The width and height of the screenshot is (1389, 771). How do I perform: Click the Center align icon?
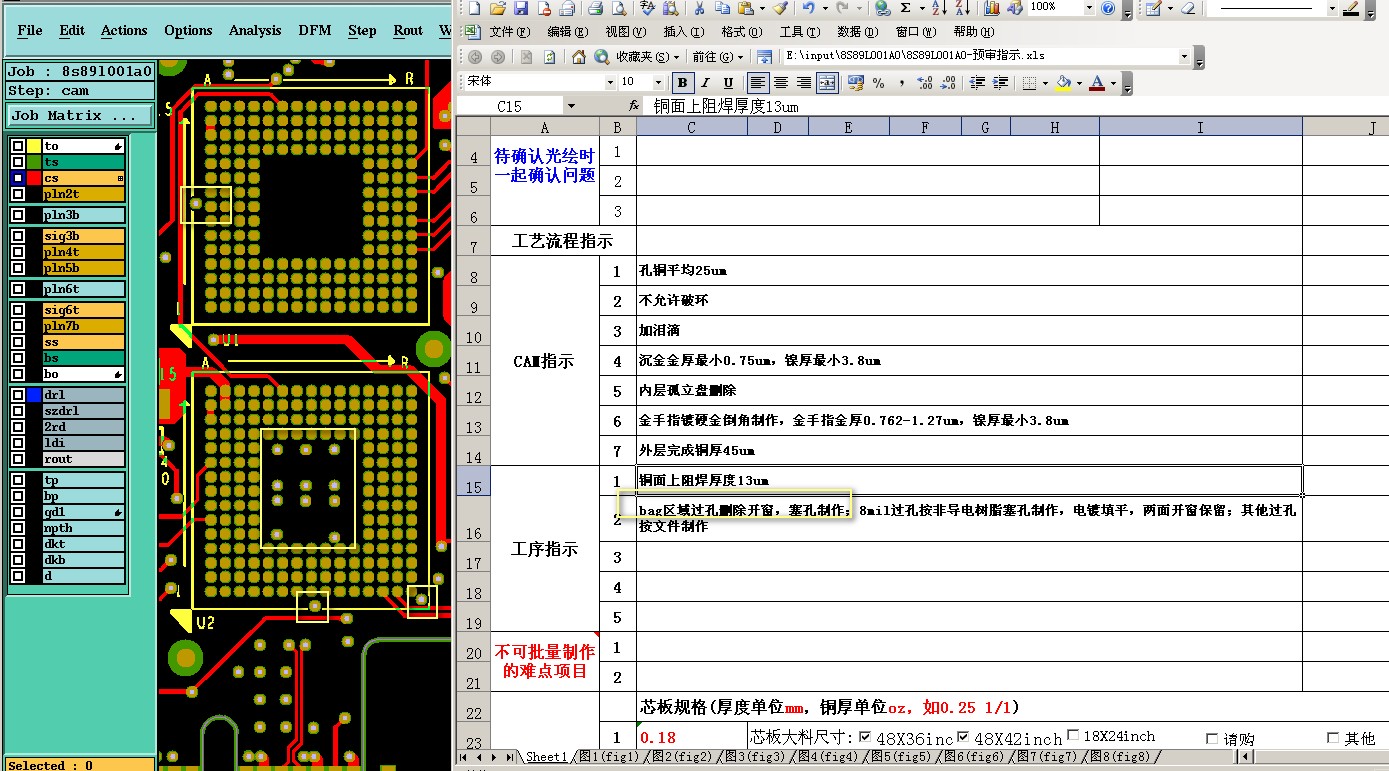pos(781,83)
